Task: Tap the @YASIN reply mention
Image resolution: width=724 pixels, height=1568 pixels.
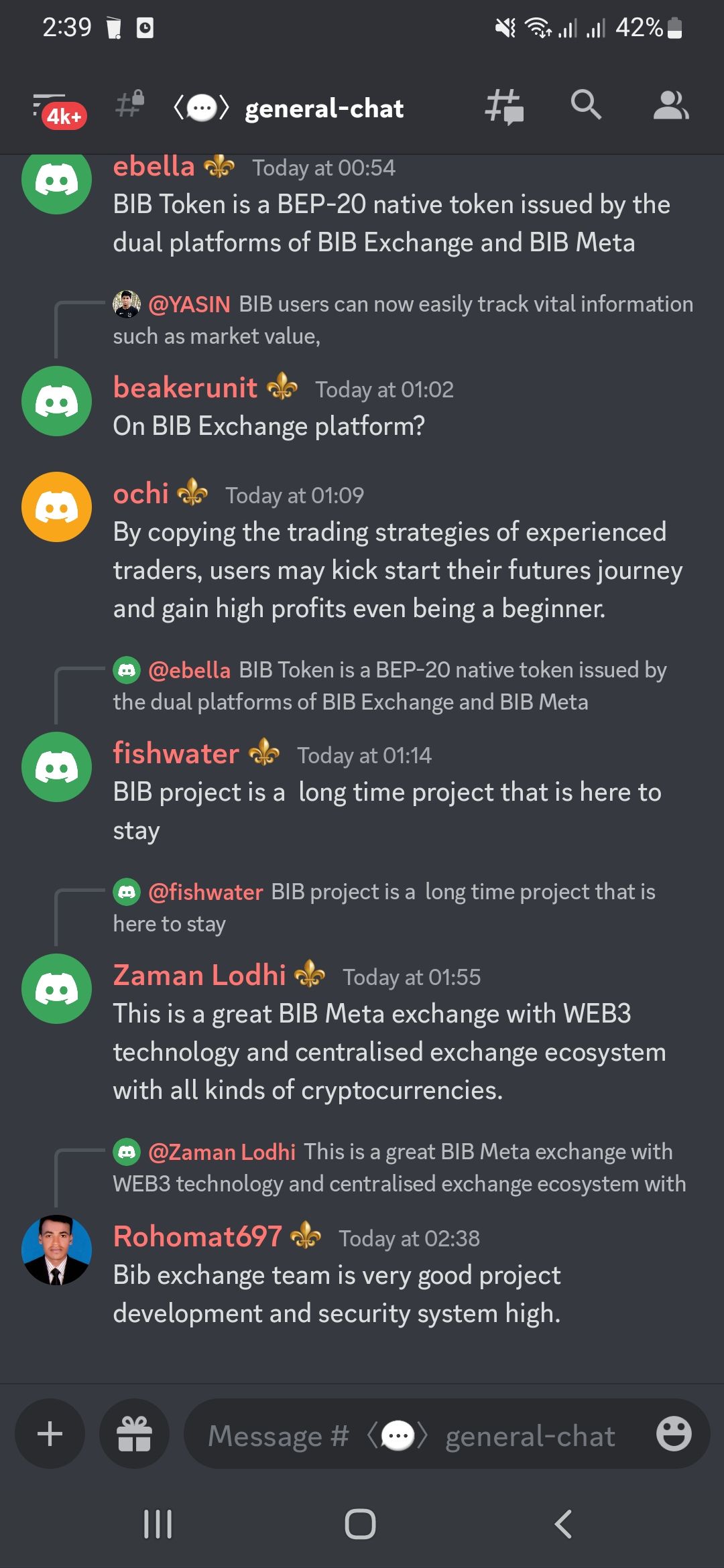Action: point(189,304)
